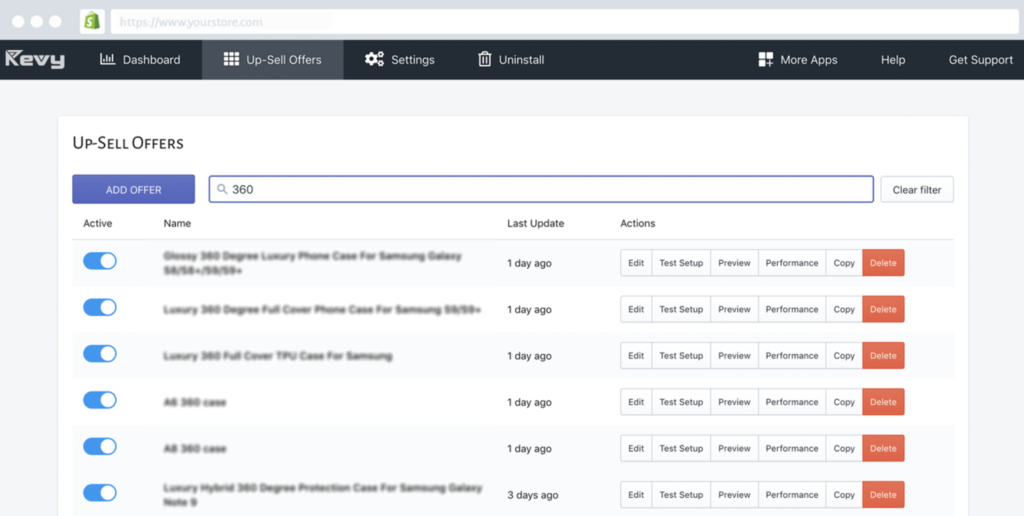
Task: Delete the A8 360 case offer
Action: click(x=883, y=448)
